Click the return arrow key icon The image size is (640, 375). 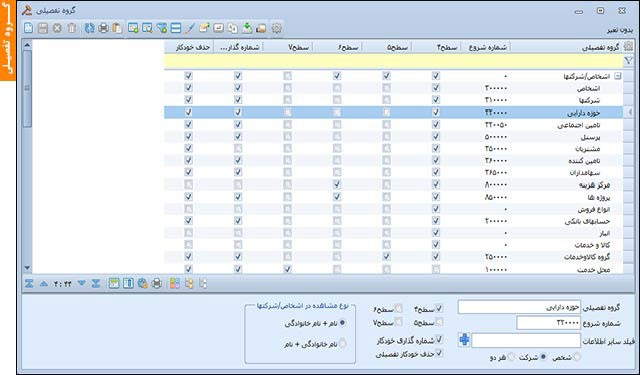tap(219, 28)
